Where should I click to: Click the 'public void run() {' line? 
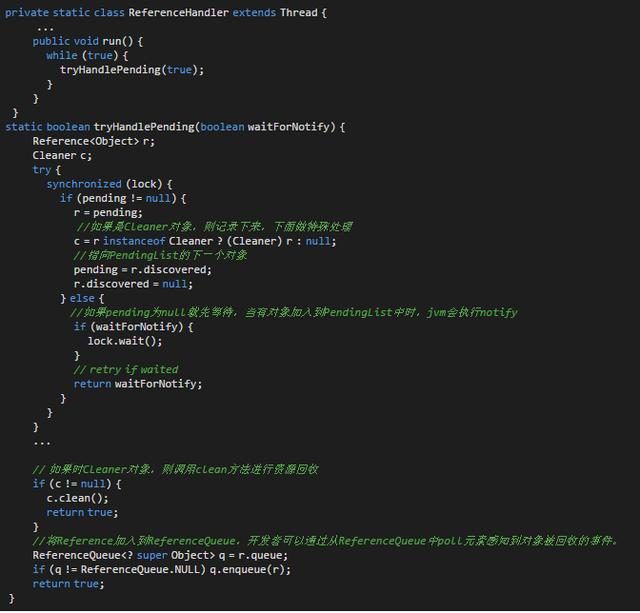tap(87, 41)
